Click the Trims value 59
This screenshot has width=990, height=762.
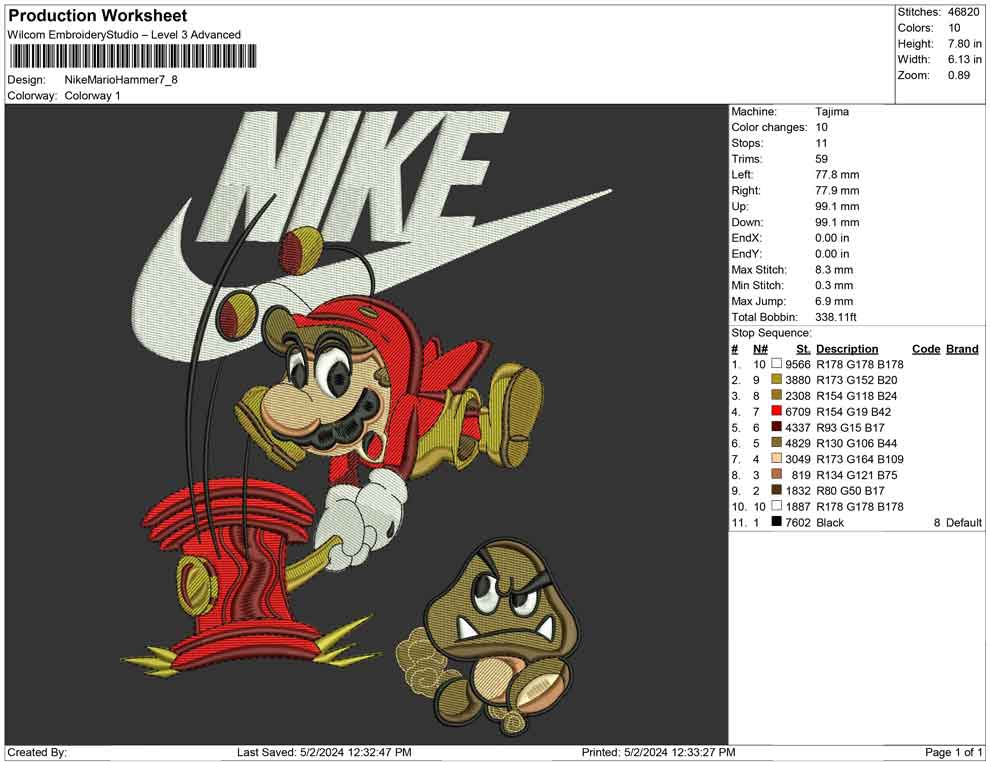[x=821, y=159]
